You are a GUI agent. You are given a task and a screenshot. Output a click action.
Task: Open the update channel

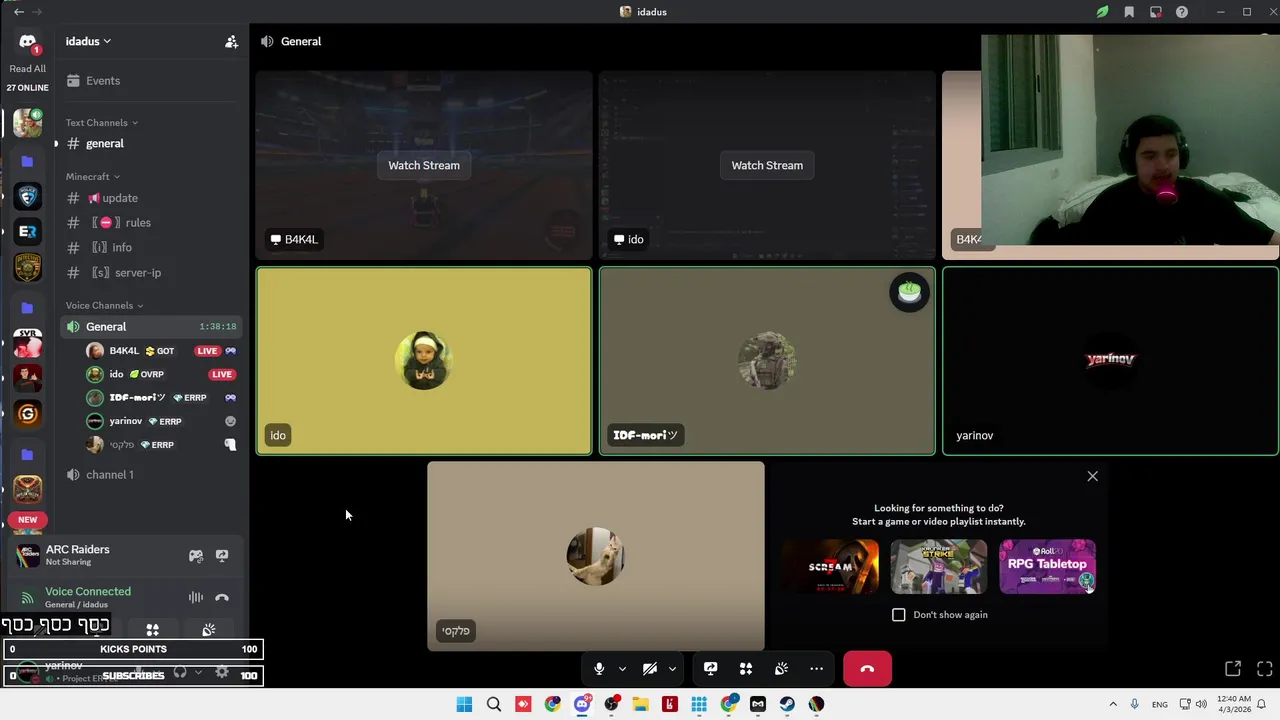pos(150,198)
